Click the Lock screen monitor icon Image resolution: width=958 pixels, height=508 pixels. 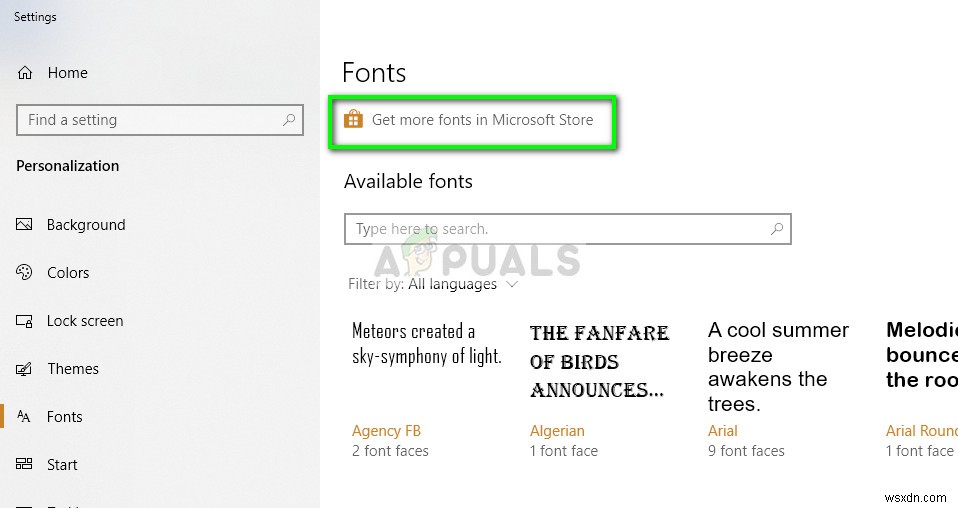point(25,321)
